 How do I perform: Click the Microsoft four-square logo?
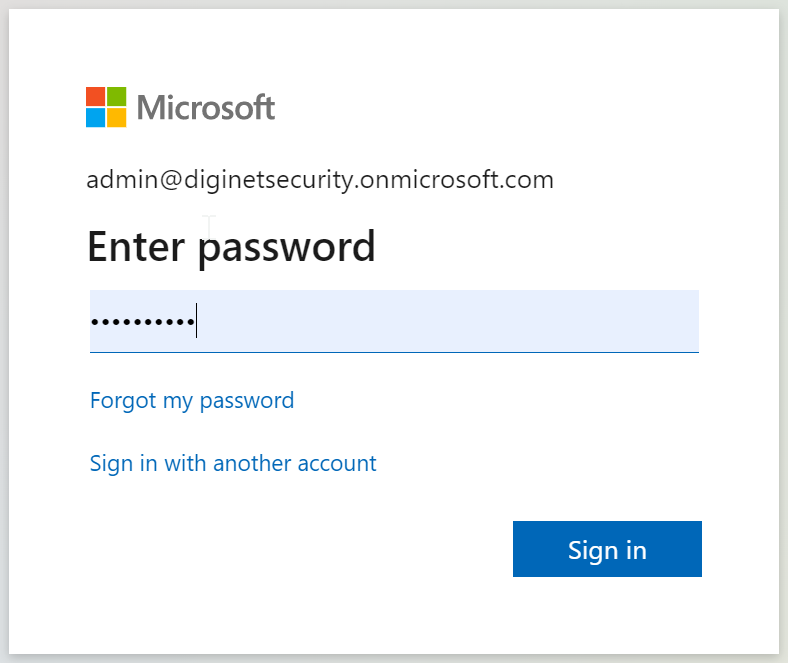pos(106,107)
